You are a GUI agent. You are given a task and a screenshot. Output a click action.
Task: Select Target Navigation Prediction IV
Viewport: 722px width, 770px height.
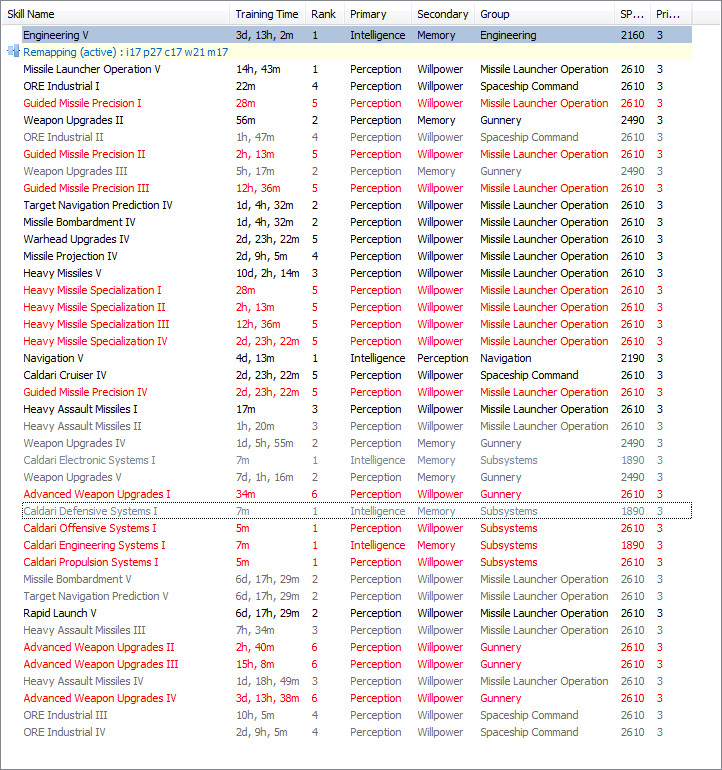pos(357,205)
